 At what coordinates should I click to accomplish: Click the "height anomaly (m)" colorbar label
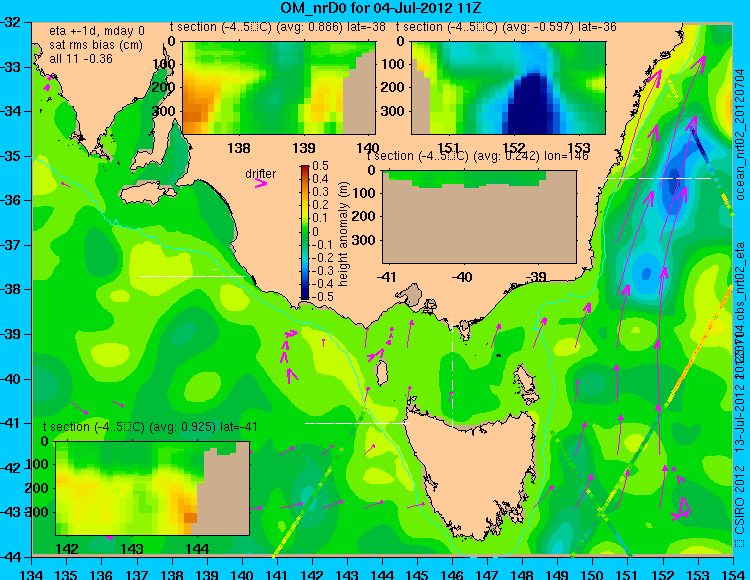tap(343, 234)
